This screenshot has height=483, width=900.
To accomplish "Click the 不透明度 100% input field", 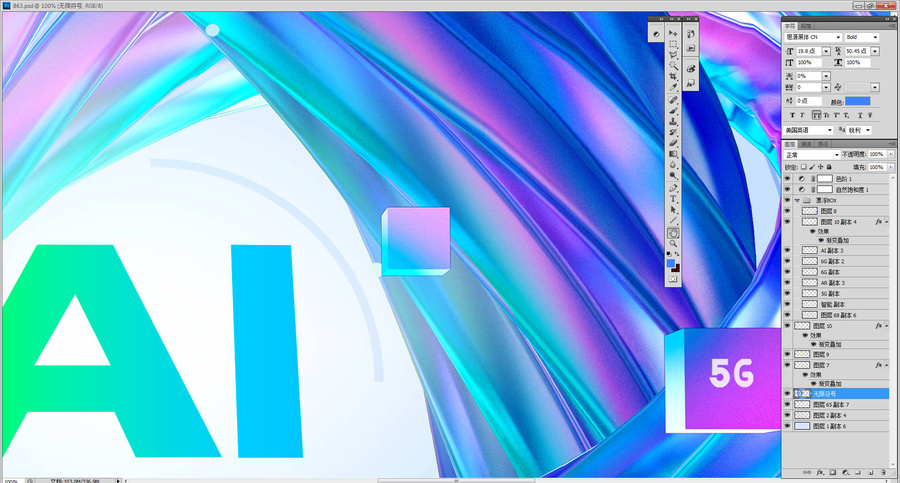I will click(876, 154).
